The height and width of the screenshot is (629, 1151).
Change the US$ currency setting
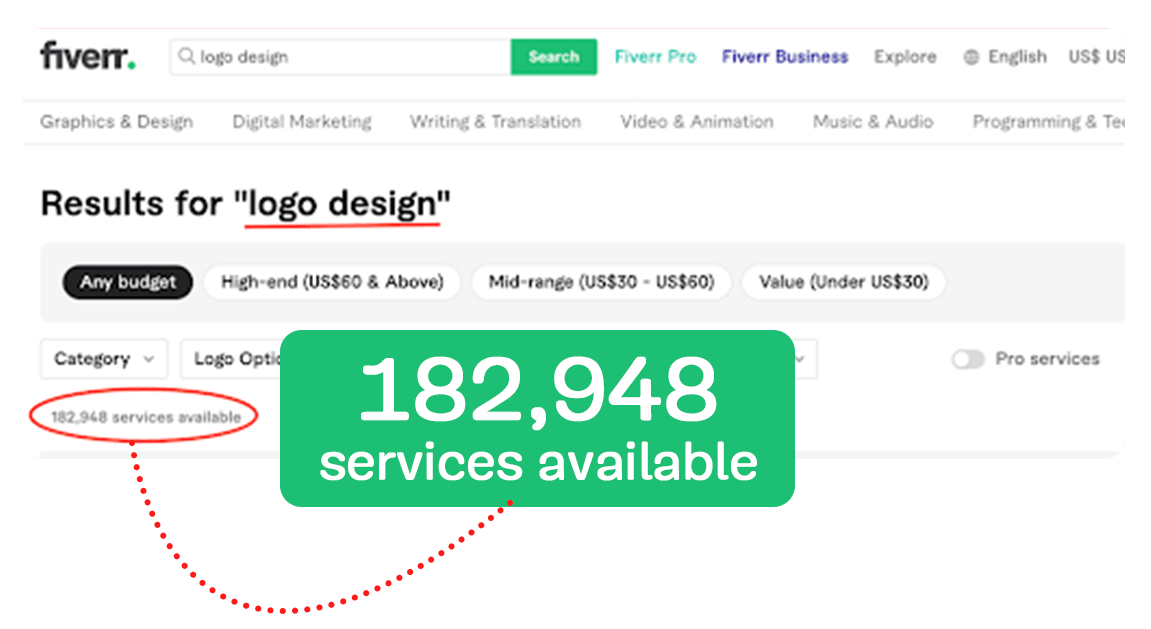(x=1095, y=57)
